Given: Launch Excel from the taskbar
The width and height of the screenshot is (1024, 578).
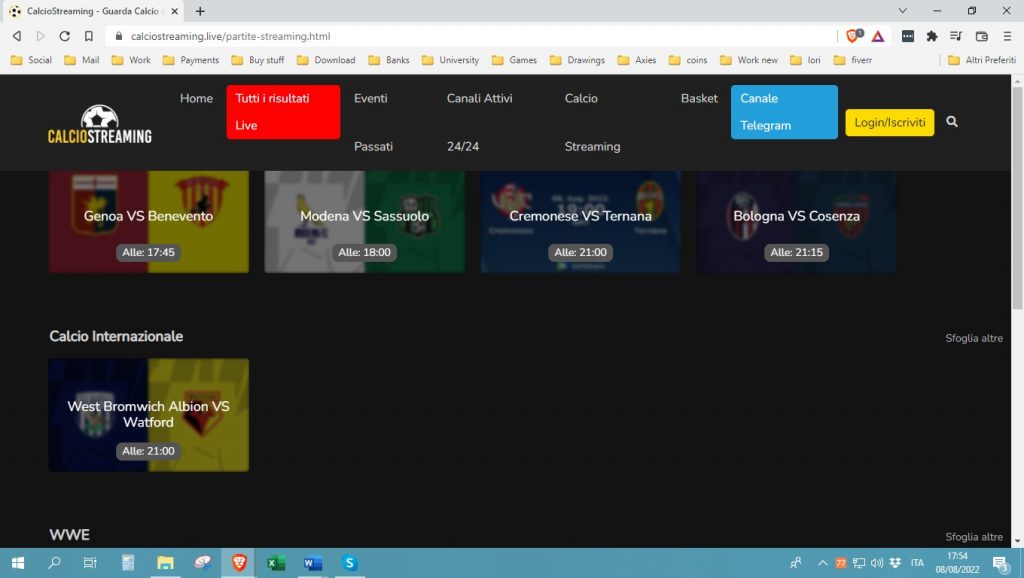Looking at the screenshot, I should pyautogui.click(x=275, y=564).
